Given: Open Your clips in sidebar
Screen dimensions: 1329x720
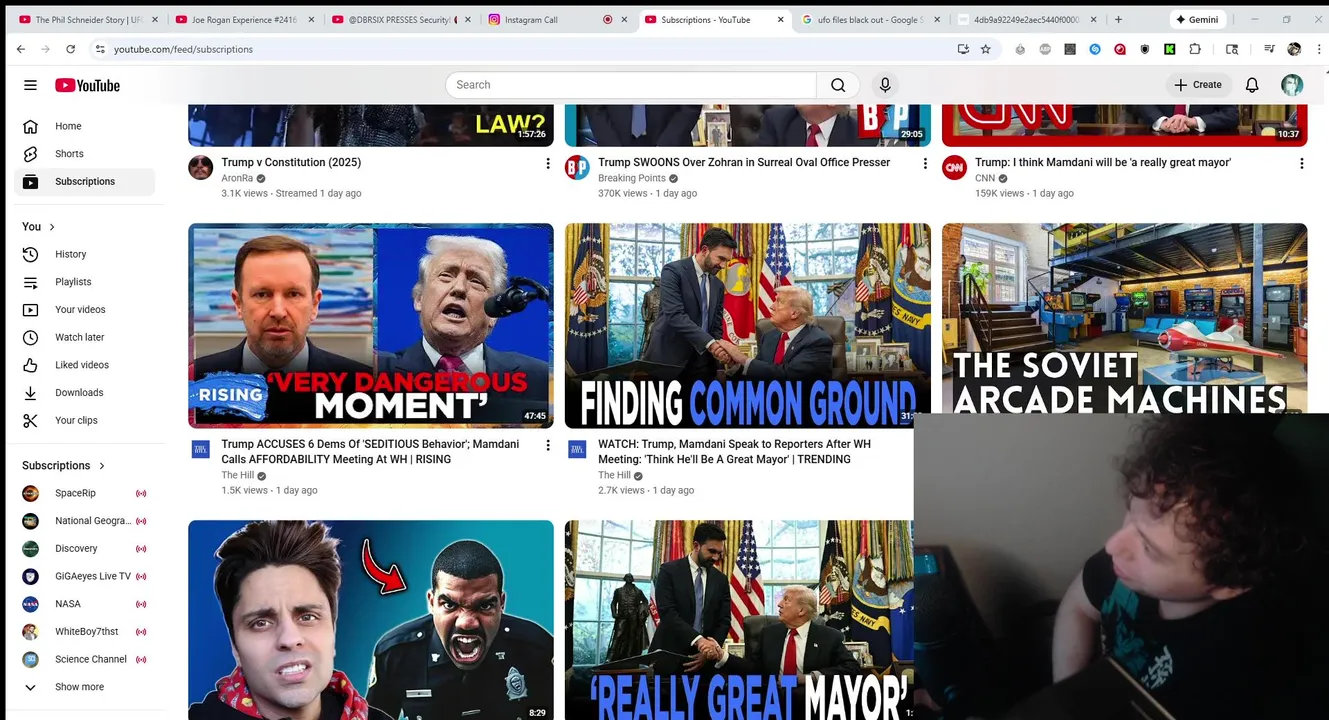Looking at the screenshot, I should pyautogui.click(x=85, y=420).
